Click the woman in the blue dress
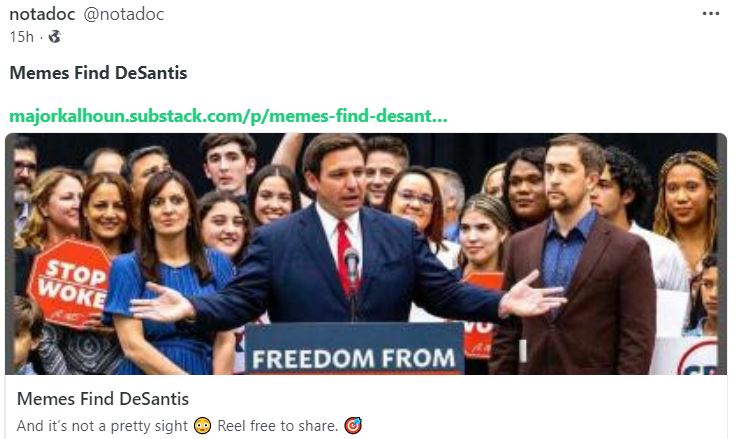Image resolution: width=737 pixels, height=439 pixels. (x=169, y=277)
